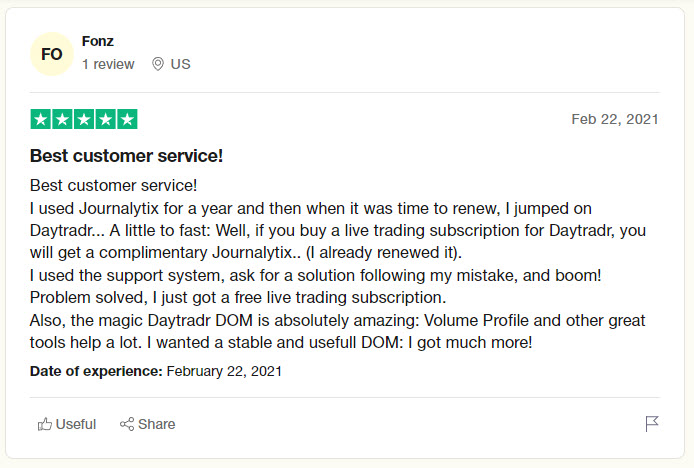Click the February 22, 2021 experience date
The width and height of the screenshot is (694, 468).
[224, 371]
